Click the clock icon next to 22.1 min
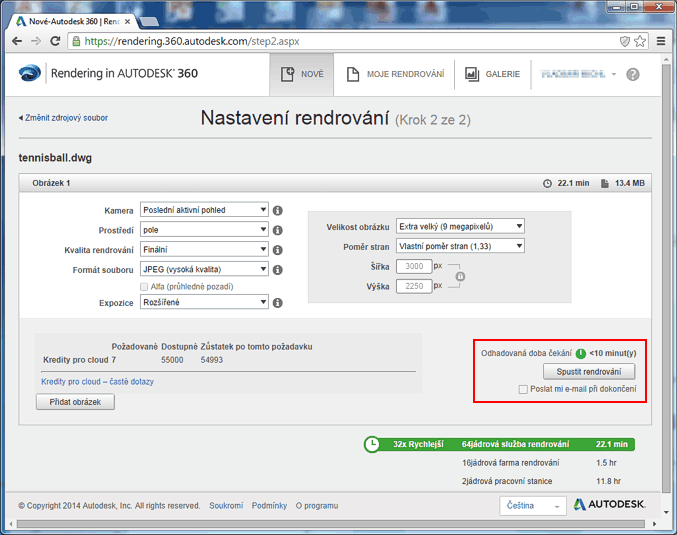 pyautogui.click(x=547, y=184)
